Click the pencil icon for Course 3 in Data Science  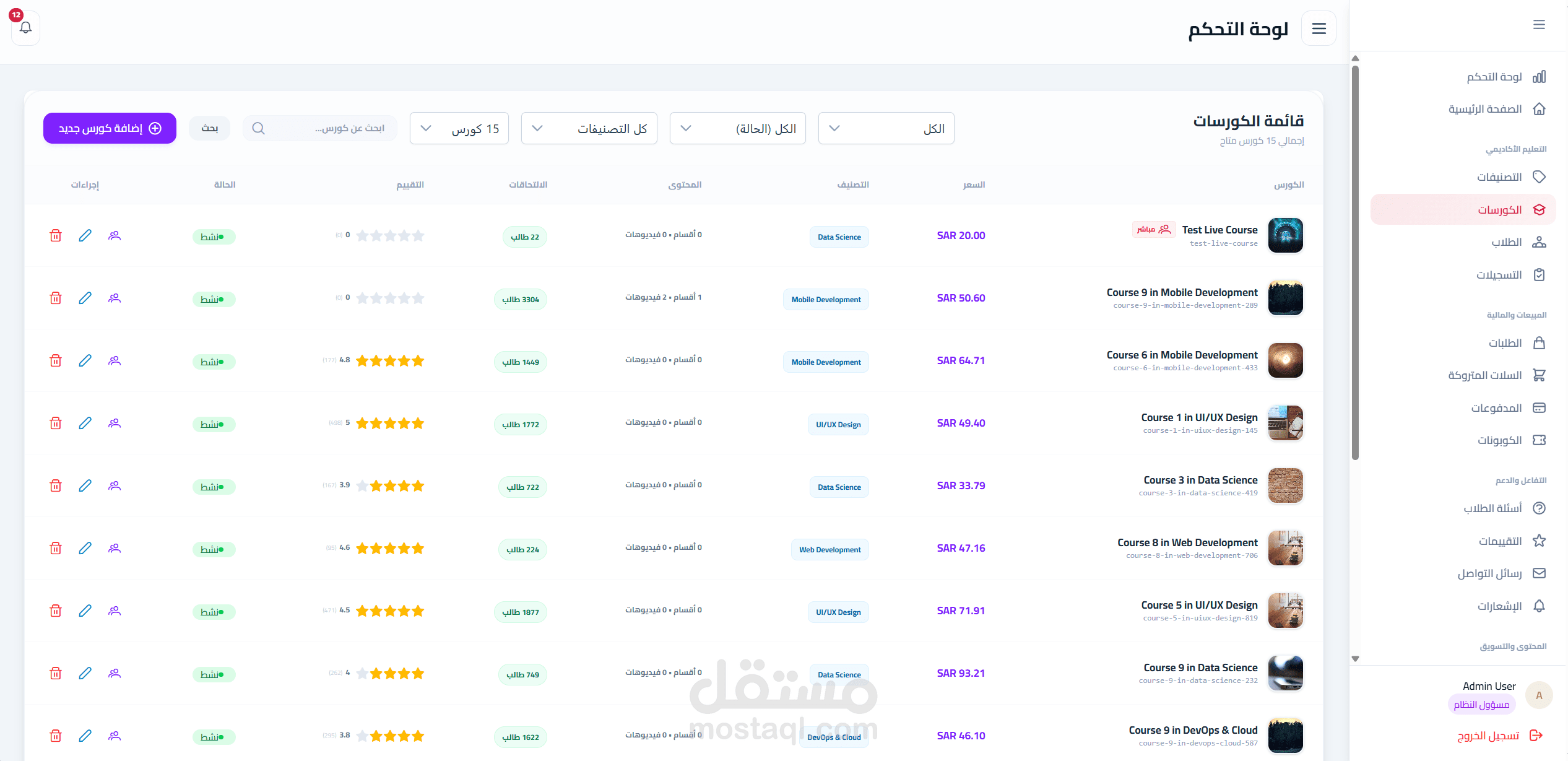(x=85, y=485)
